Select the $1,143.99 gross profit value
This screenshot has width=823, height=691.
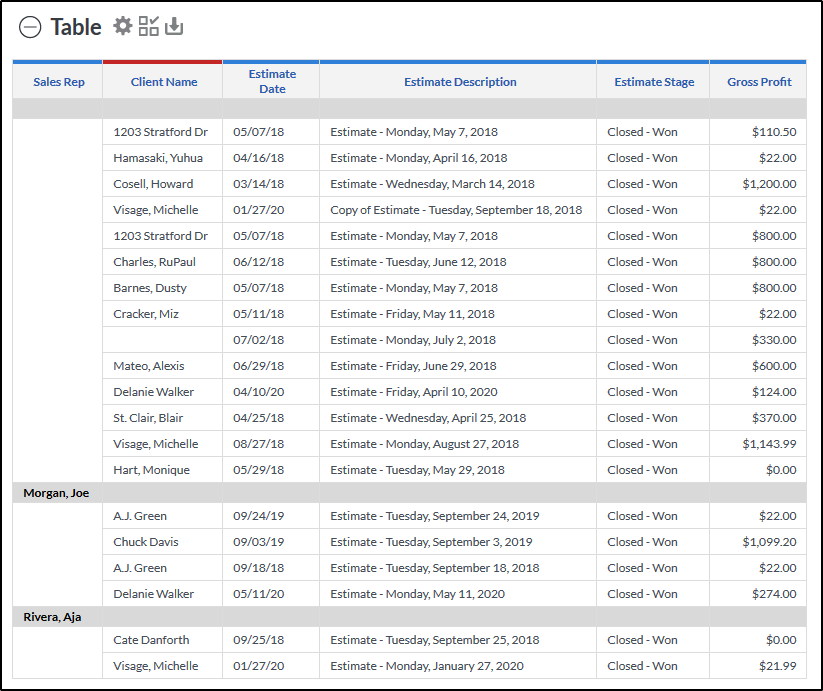[769, 444]
